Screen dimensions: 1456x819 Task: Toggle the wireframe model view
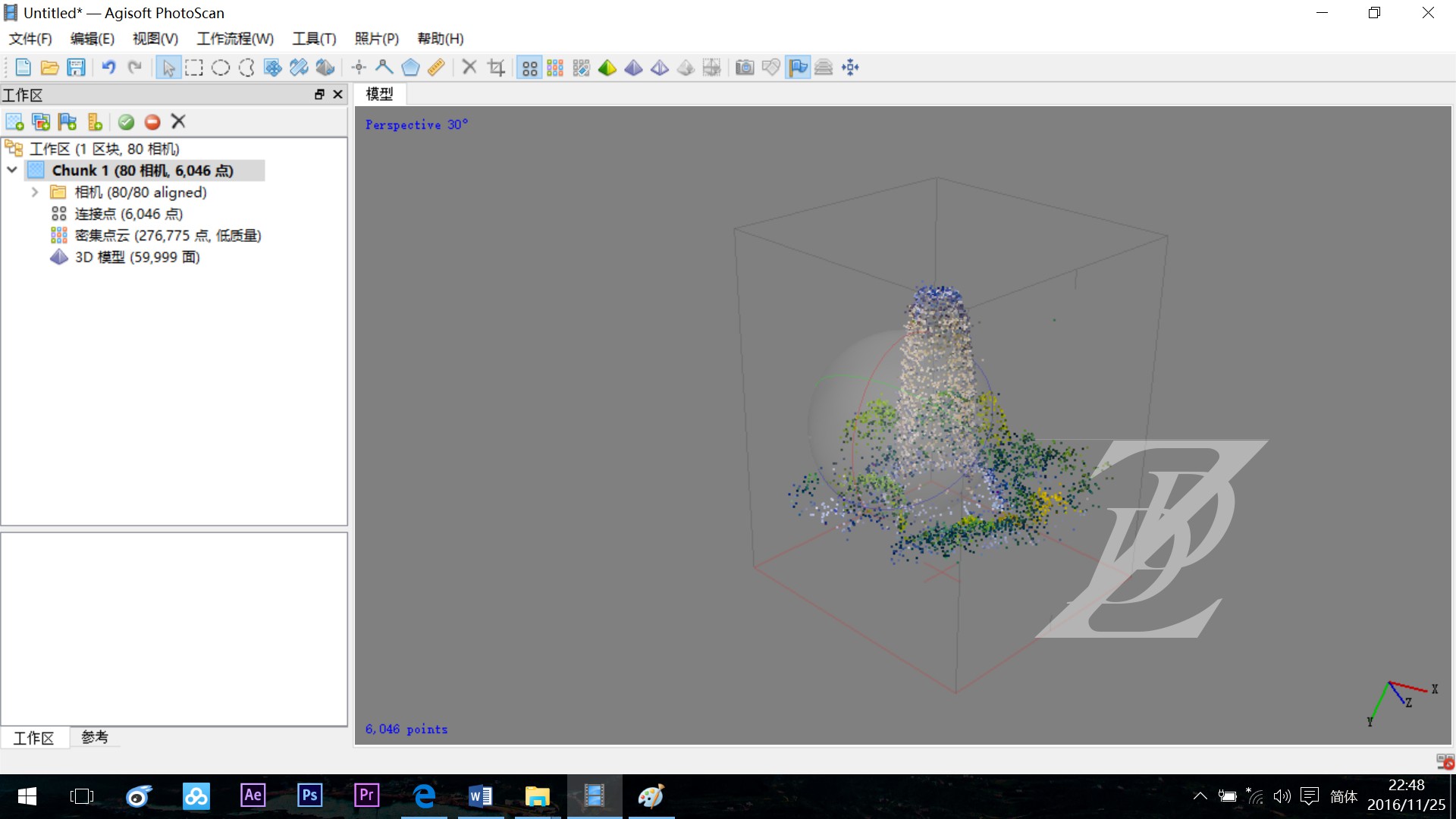[660, 67]
